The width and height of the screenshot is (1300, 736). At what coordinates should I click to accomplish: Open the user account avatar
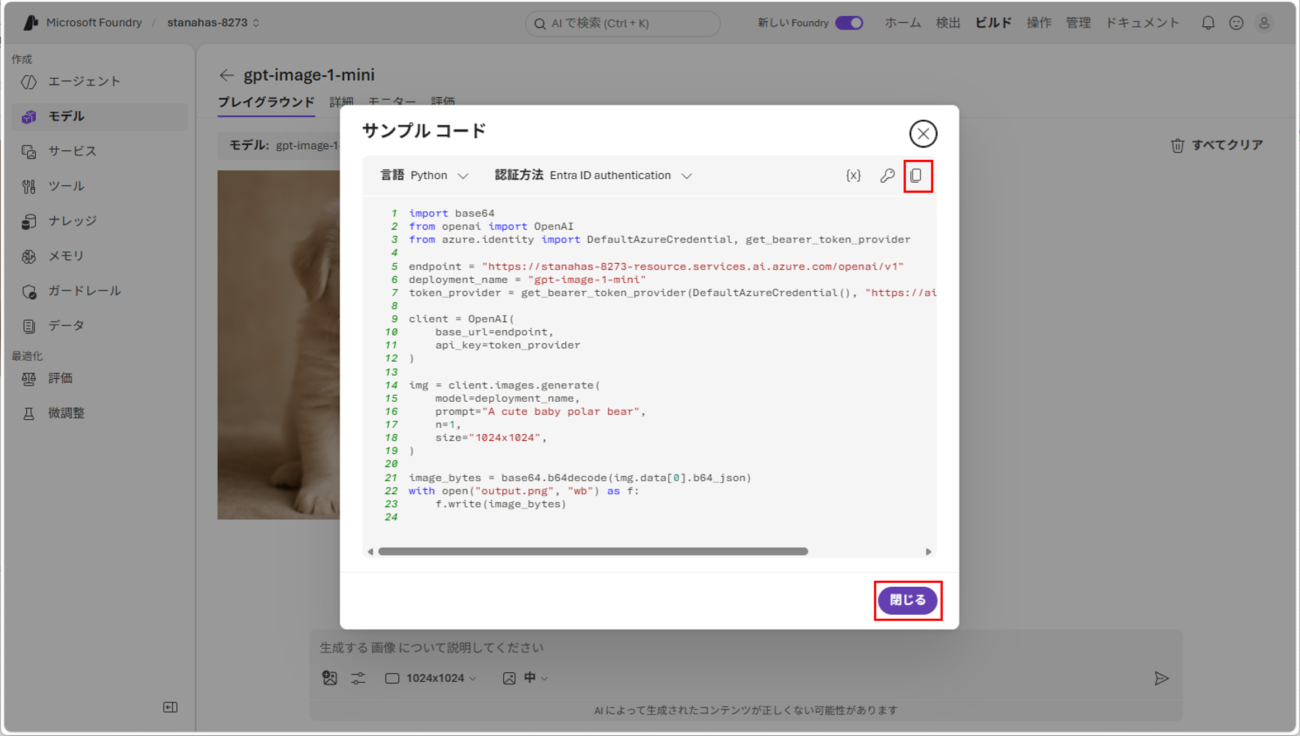coord(1264,23)
